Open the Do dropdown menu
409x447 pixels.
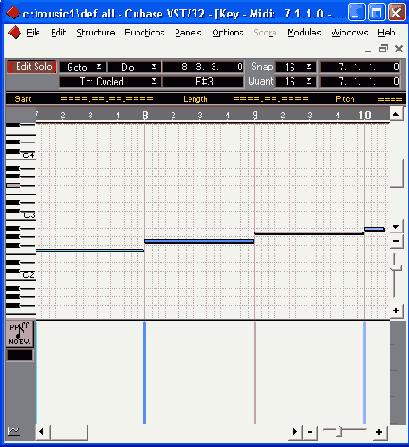coord(134,67)
